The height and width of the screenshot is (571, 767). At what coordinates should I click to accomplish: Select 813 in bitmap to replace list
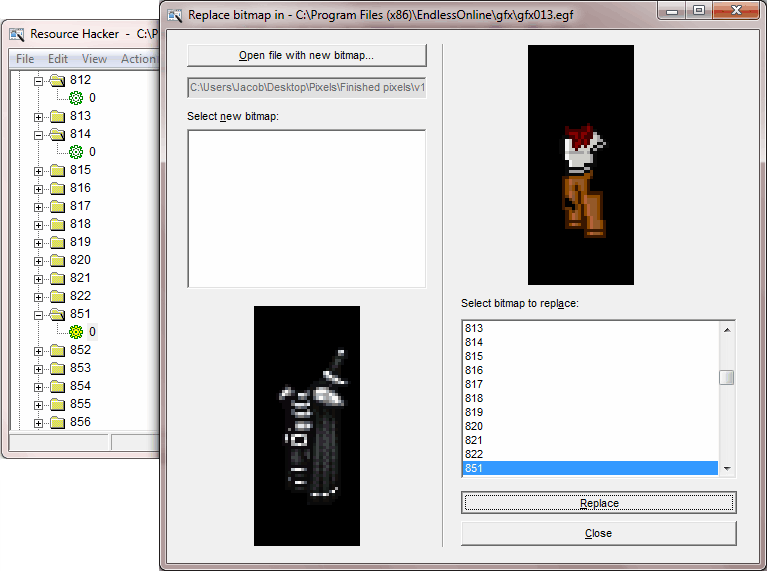click(x=590, y=328)
